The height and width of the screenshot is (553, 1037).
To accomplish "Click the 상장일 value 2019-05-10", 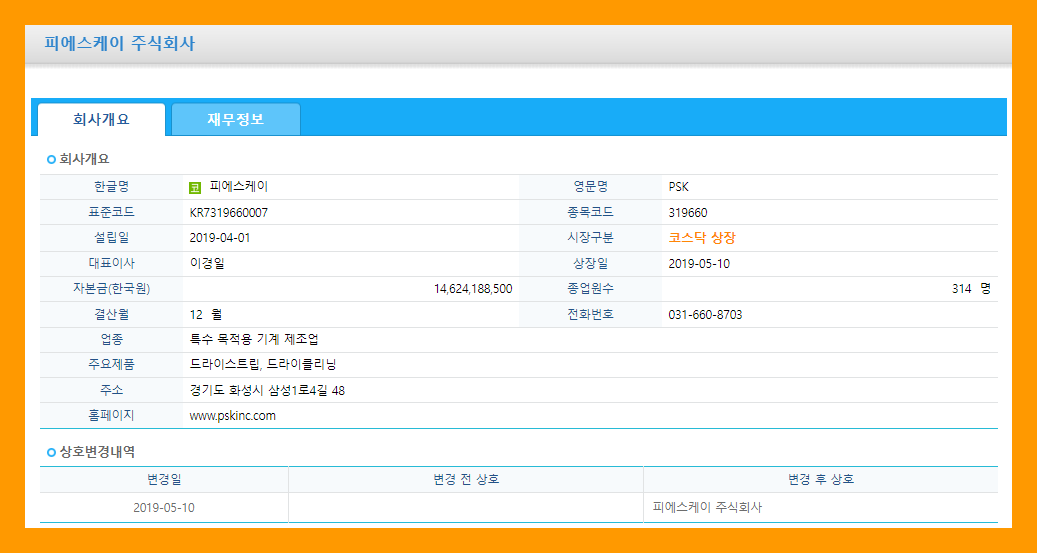I will click(699, 263).
